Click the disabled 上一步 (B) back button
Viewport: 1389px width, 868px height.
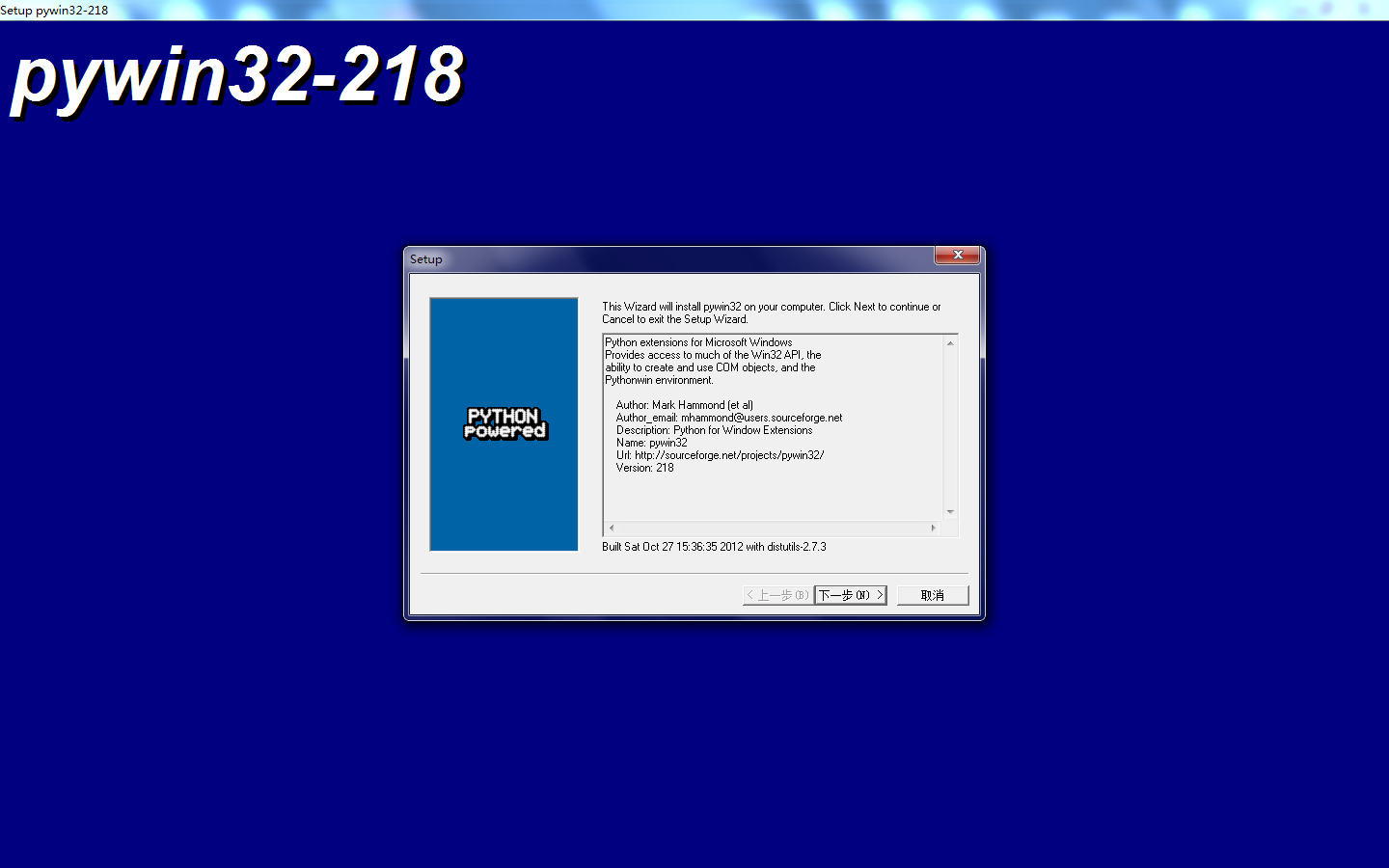pyautogui.click(x=778, y=595)
